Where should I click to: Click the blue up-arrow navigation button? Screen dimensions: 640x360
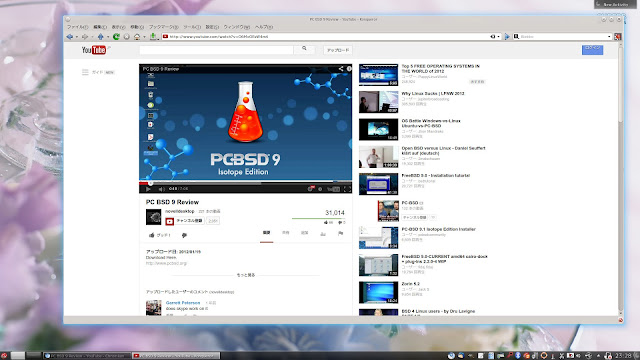coord(100,37)
